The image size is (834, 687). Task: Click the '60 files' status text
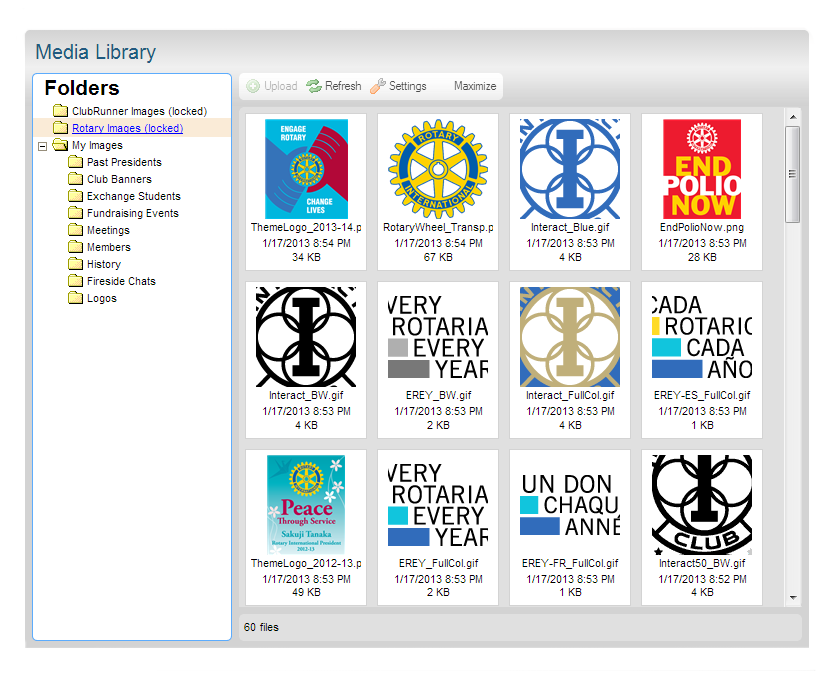point(261,627)
